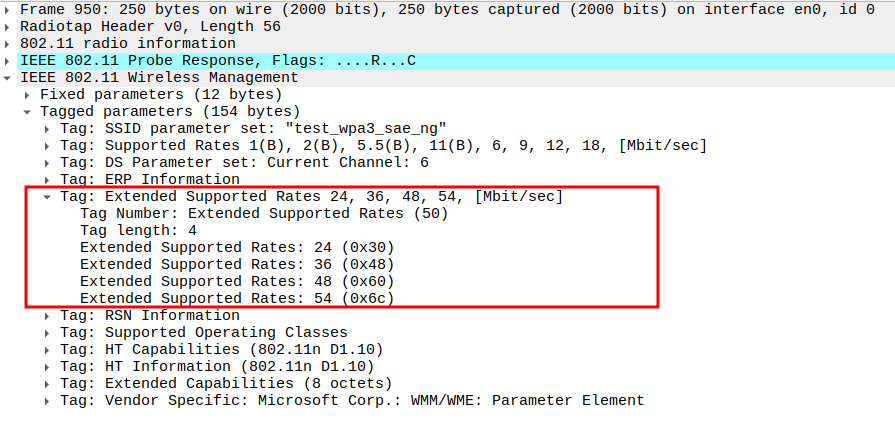Expand the Frame 950 row
This screenshot has height=432, width=895.
click(9, 10)
